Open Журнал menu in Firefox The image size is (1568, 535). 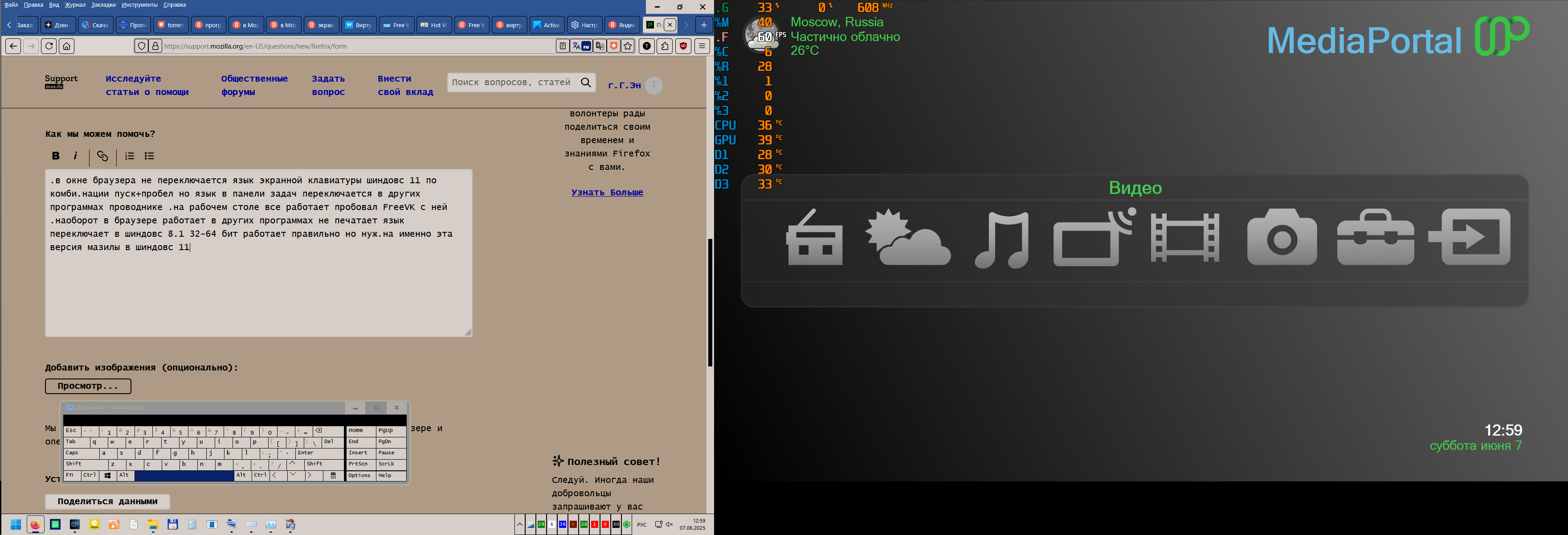75,5
